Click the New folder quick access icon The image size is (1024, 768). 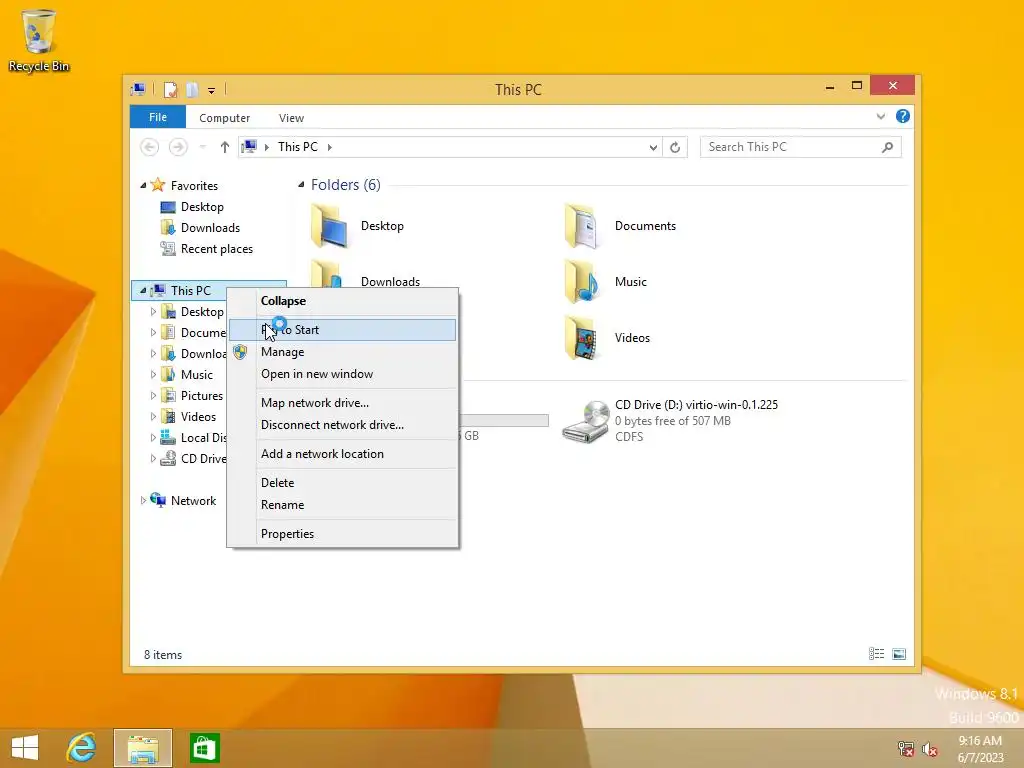click(x=192, y=89)
